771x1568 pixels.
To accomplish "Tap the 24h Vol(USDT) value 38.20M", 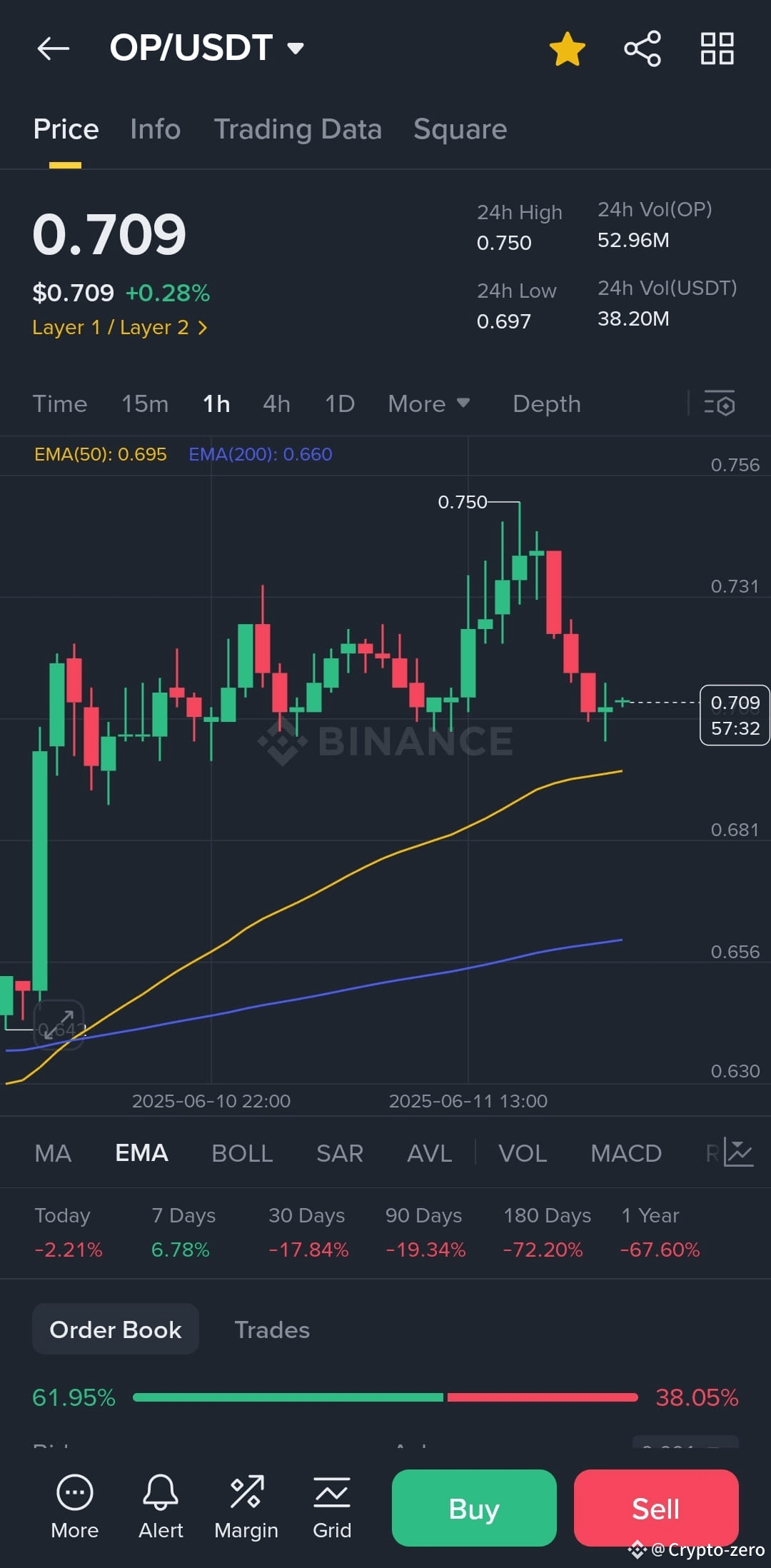I will click(x=633, y=318).
